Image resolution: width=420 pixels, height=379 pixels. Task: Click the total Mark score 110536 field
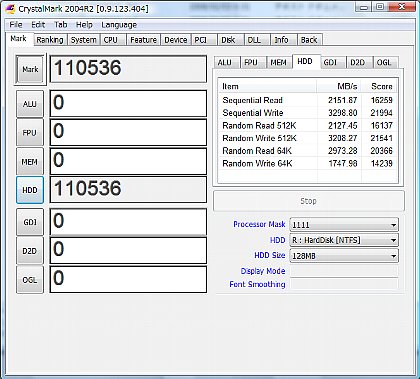(128, 69)
